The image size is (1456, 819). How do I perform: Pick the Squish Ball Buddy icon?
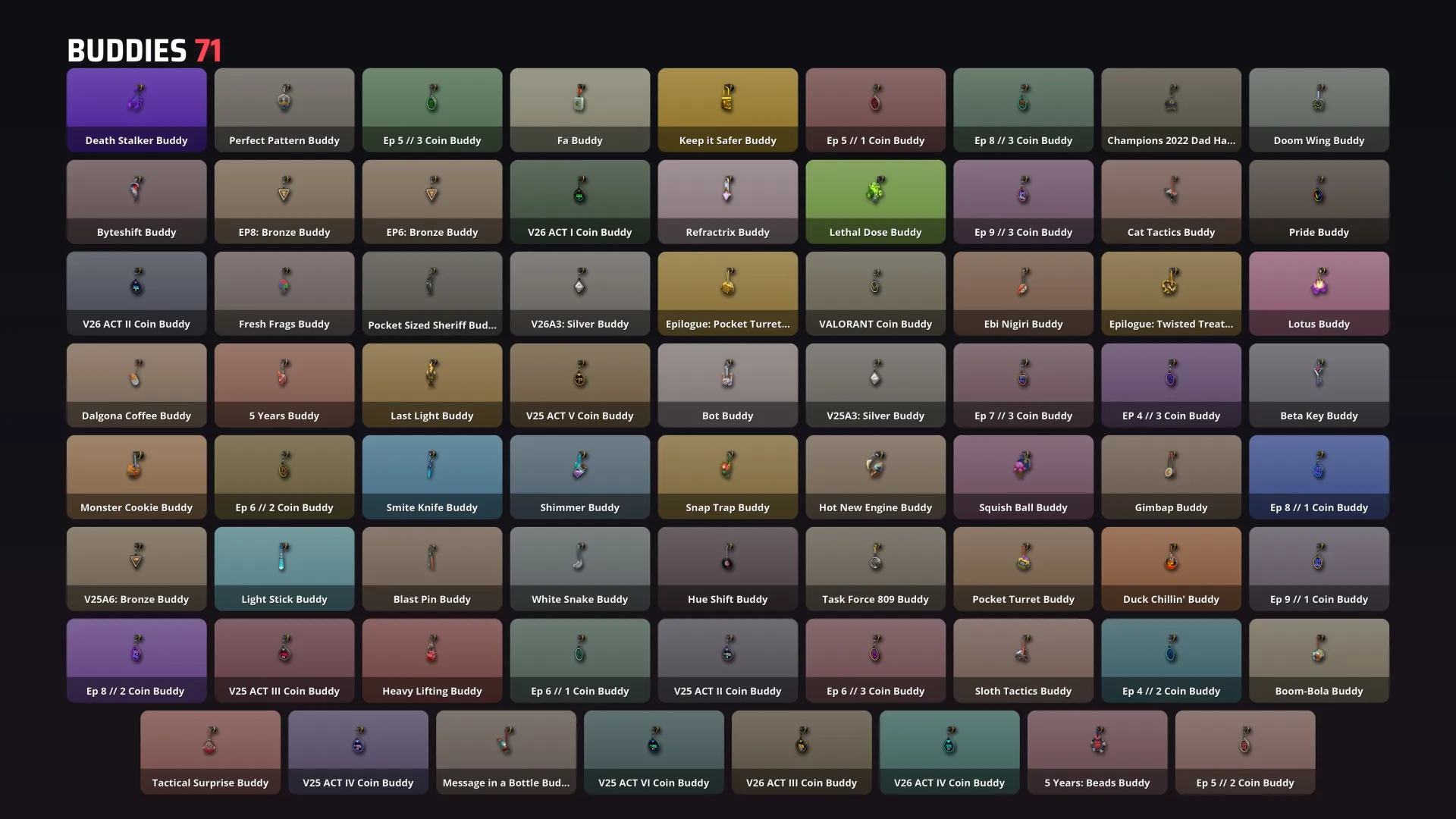click(1024, 466)
